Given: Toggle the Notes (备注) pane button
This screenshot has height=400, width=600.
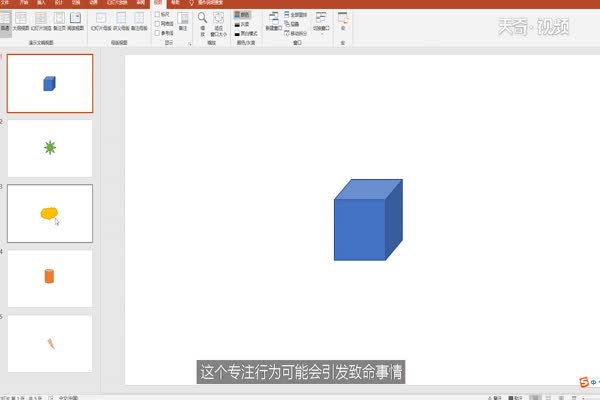Looking at the screenshot, I should [183, 20].
